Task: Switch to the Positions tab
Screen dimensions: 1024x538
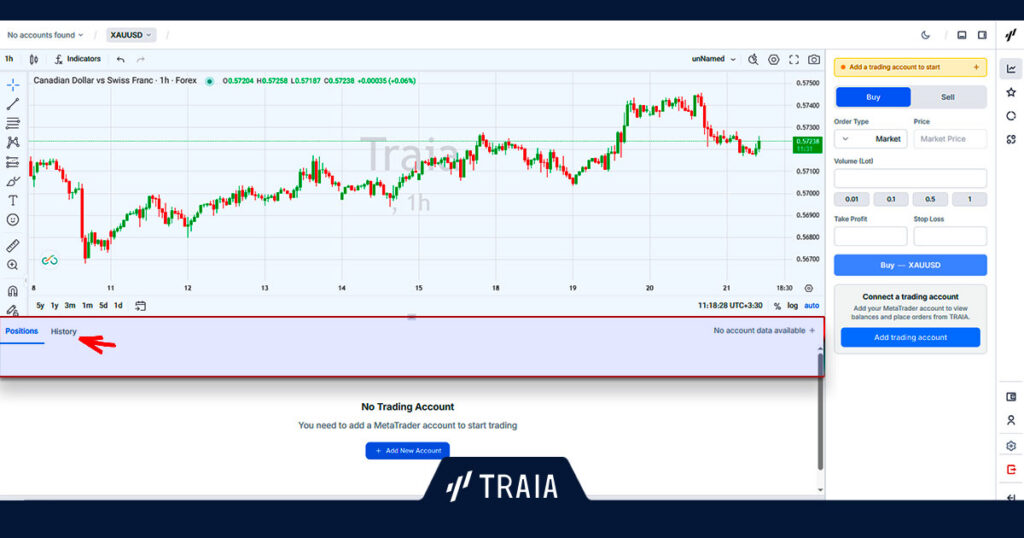Action: [22, 331]
